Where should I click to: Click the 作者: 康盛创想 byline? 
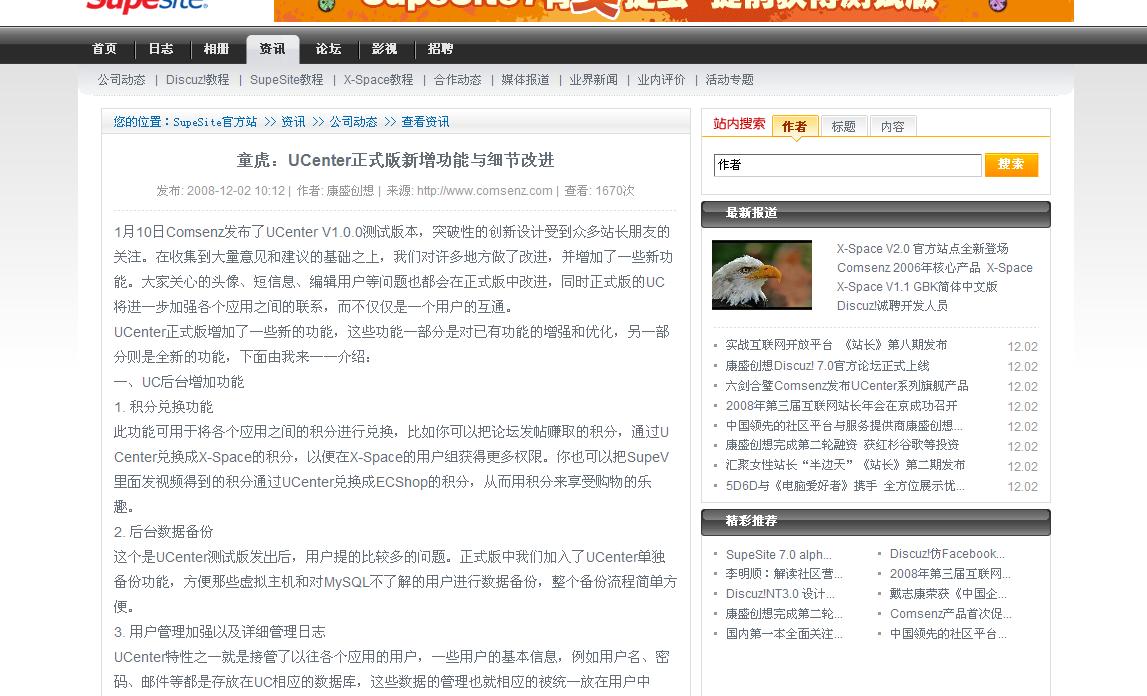click(x=335, y=191)
